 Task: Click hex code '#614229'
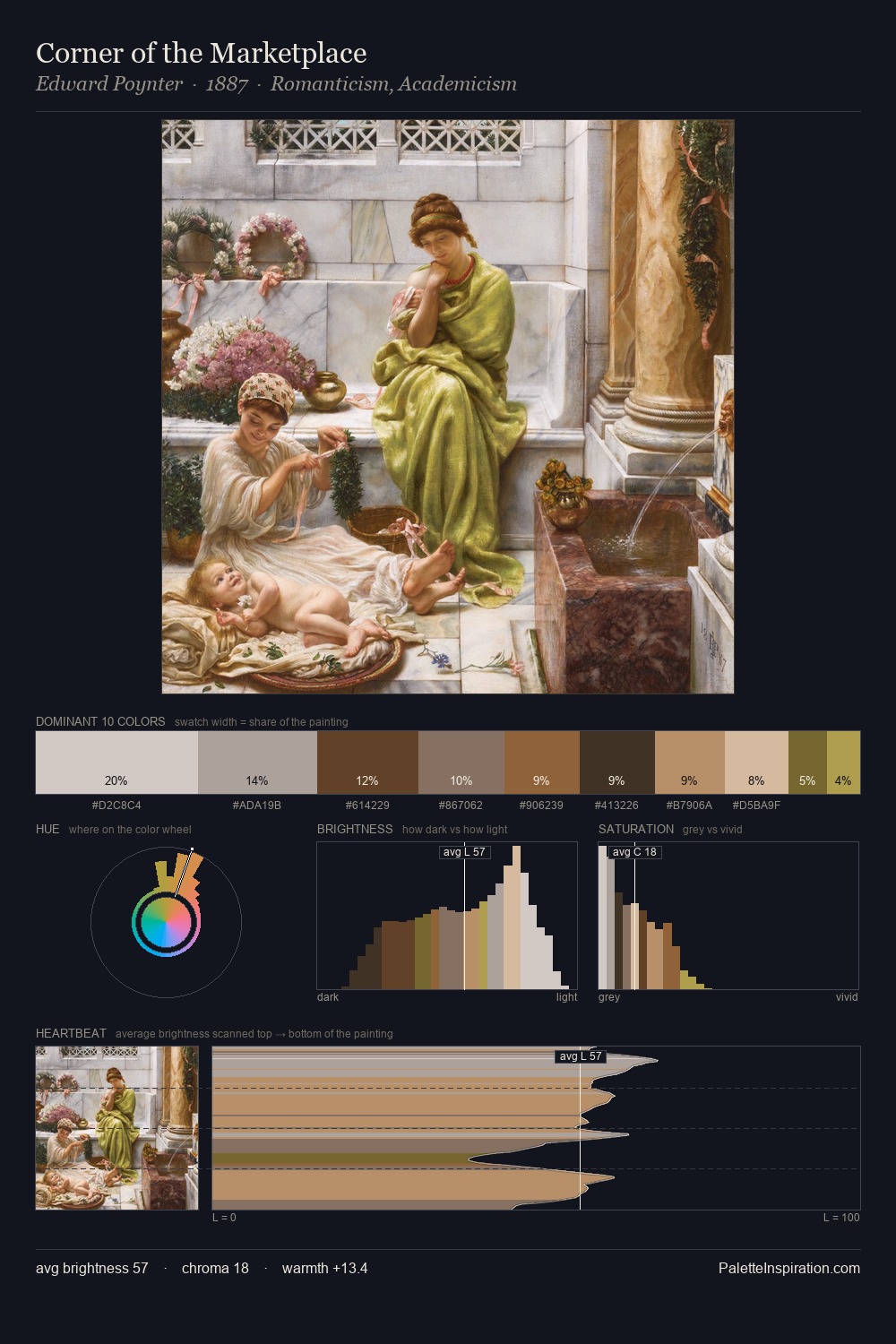click(367, 805)
